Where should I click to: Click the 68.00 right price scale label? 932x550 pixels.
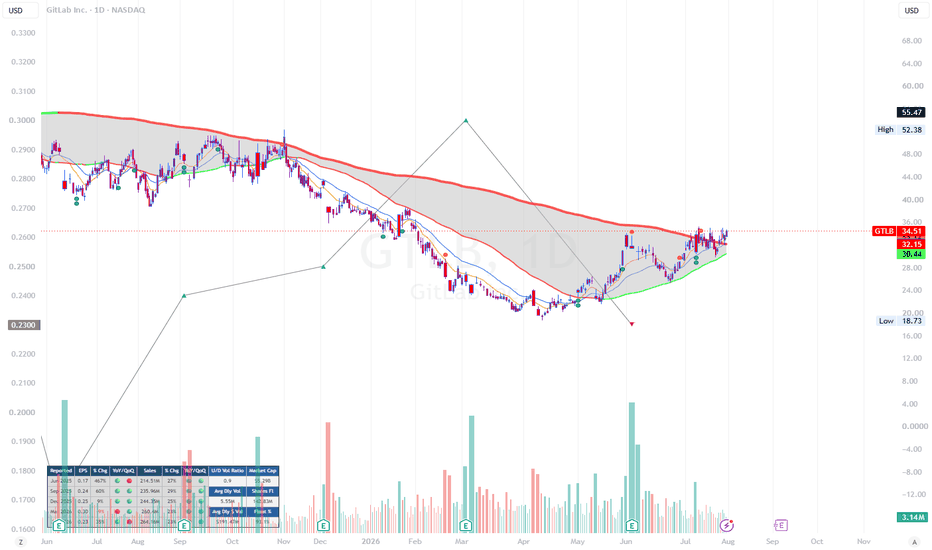[x=911, y=40]
